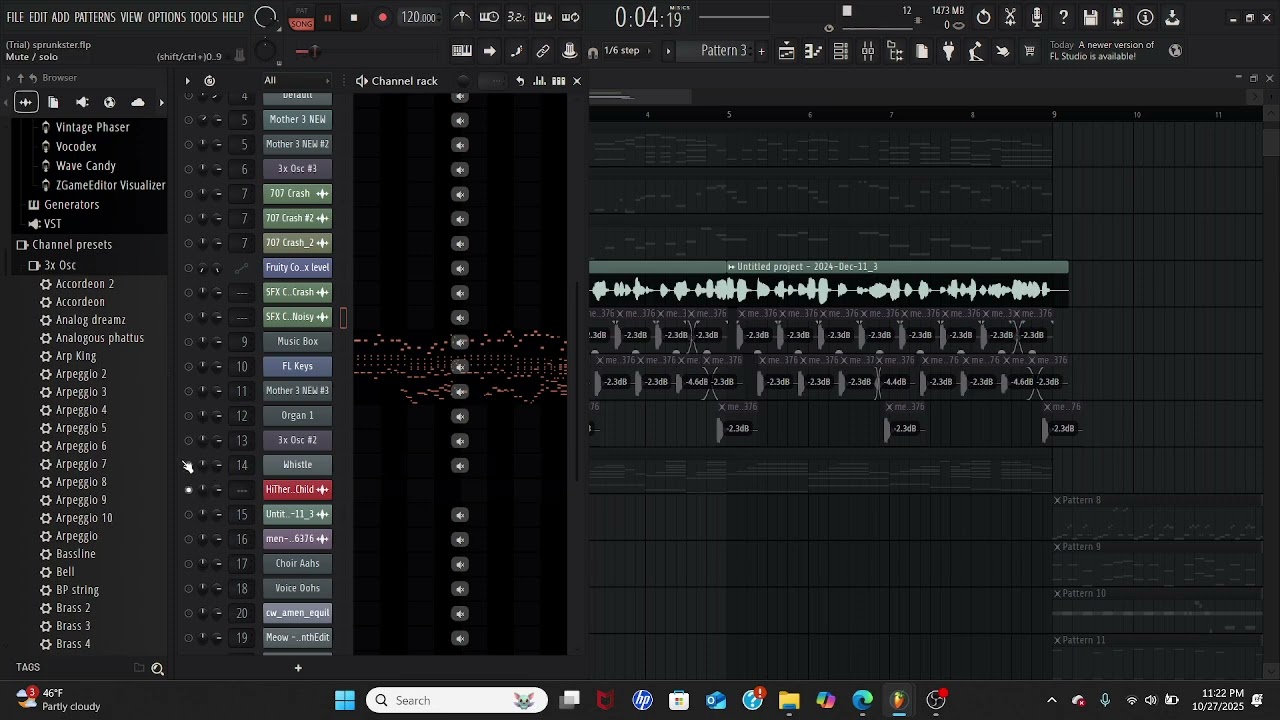Open the PATTERNS menu
The image size is (1280, 720).
95,18
